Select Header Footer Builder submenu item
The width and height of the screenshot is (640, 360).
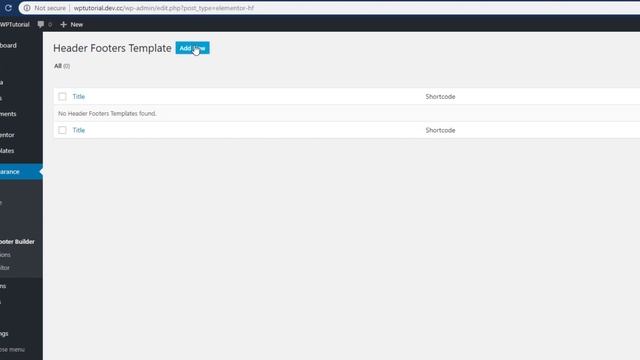[18, 242]
